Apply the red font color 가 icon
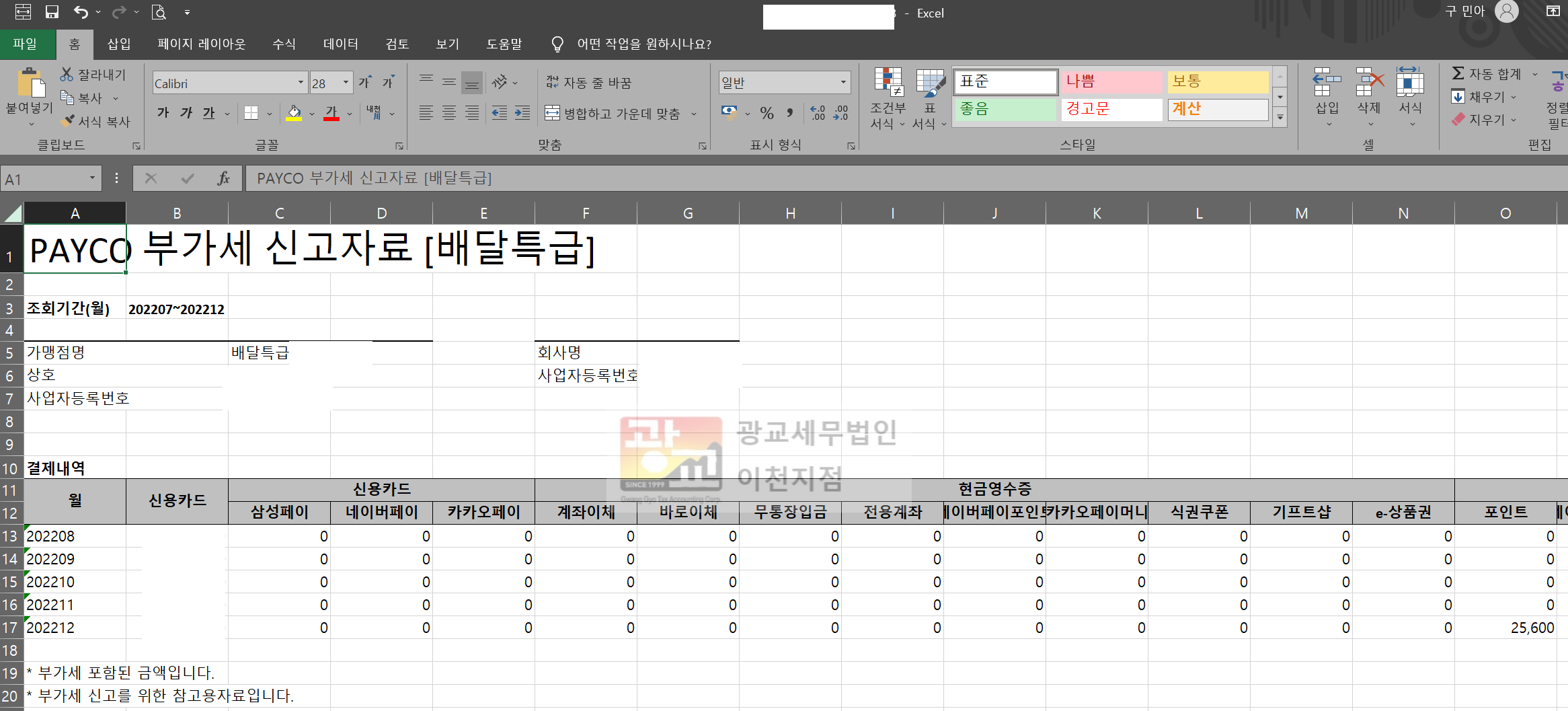 pos(331,113)
